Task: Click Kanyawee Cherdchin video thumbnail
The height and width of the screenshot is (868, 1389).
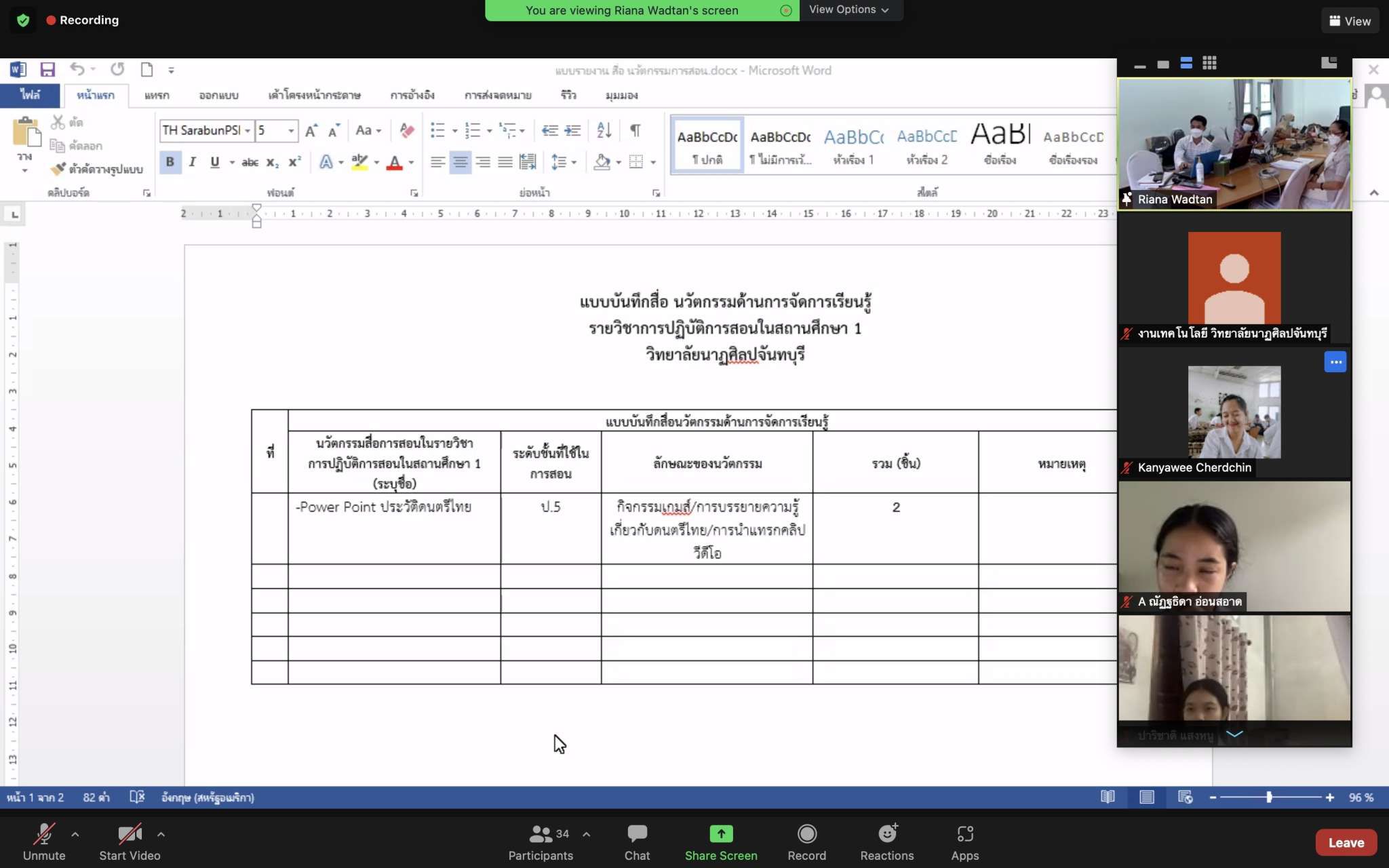Action: tap(1234, 412)
